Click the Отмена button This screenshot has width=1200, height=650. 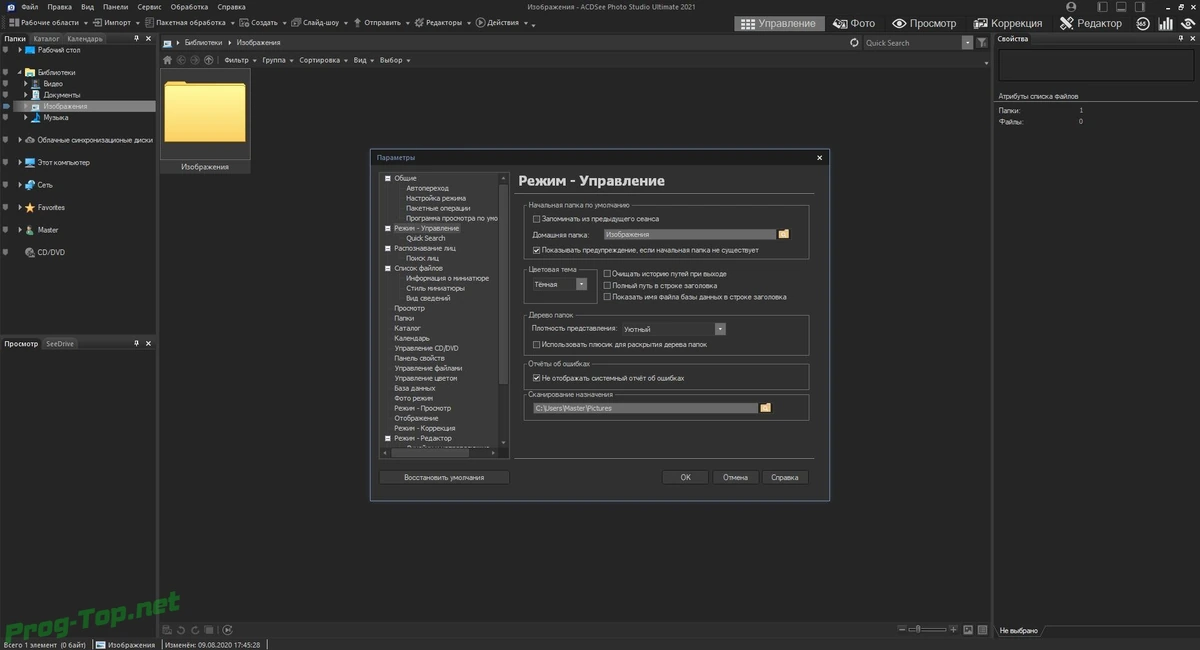pyautogui.click(x=735, y=478)
